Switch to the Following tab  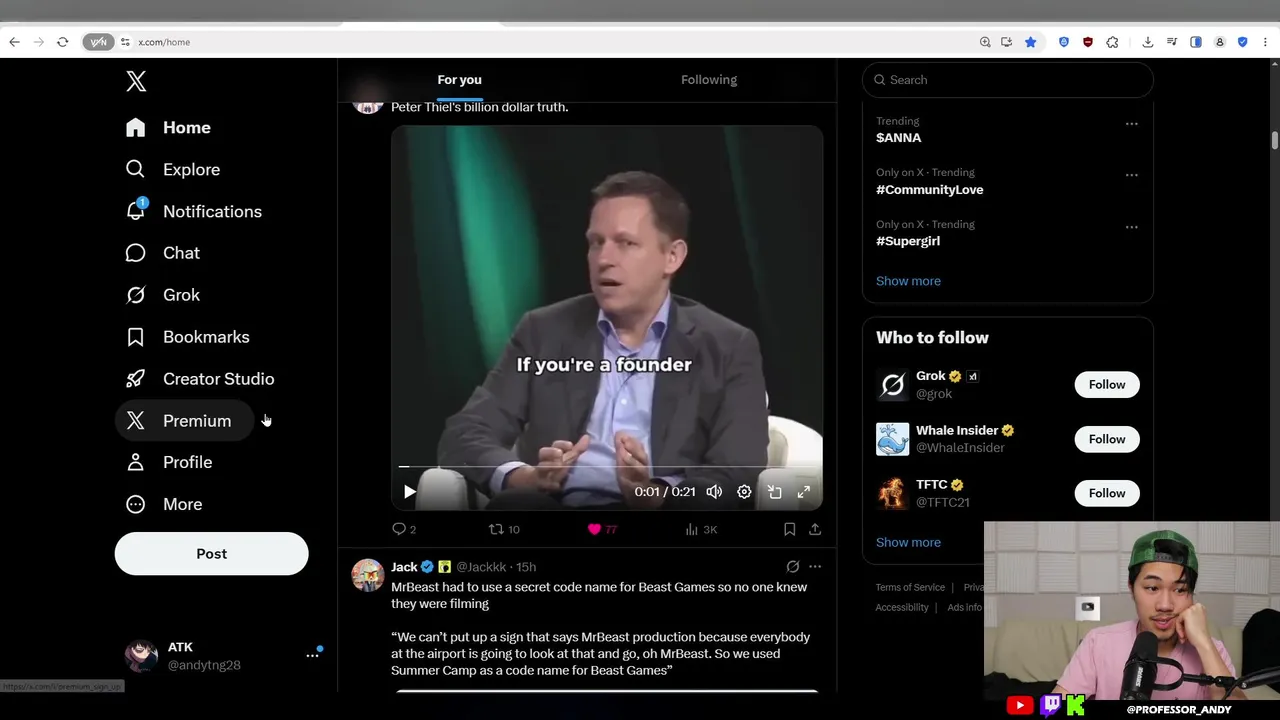(x=709, y=80)
